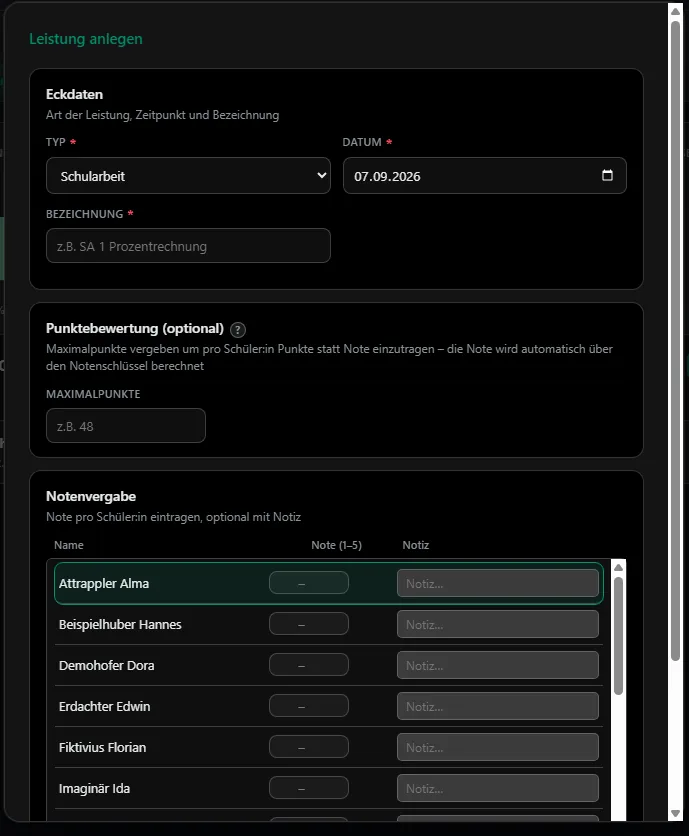Select the grade field for Beispielhuber Hannes
The image size is (689, 836).
click(309, 624)
